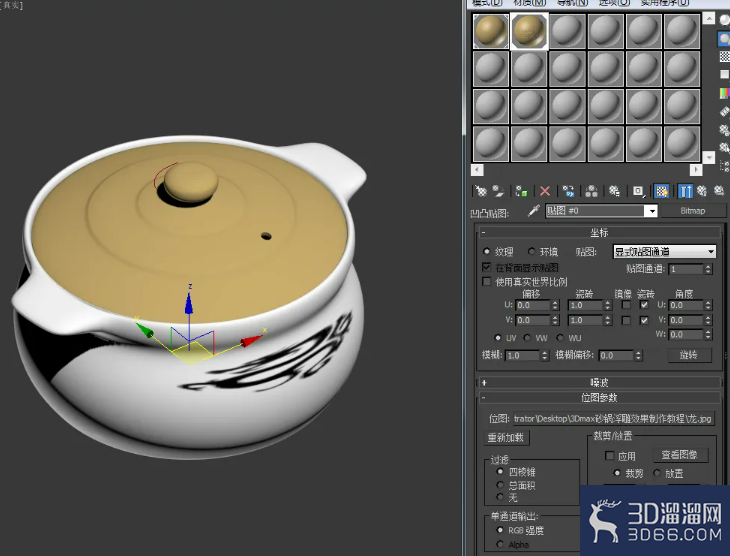Image resolution: width=730 pixels, height=556 pixels.
Task: Click the bitmap file path 龙.jpg button
Action: [x=613, y=418]
